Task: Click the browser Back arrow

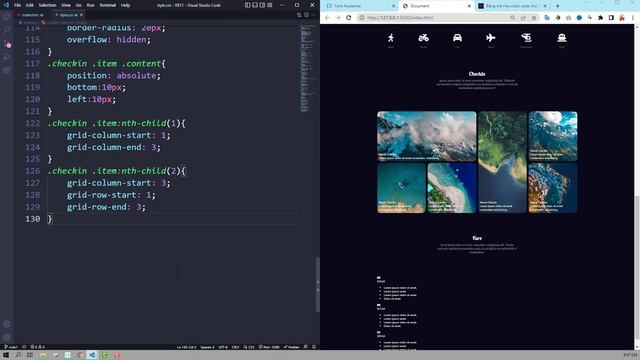Action: pos(327,18)
